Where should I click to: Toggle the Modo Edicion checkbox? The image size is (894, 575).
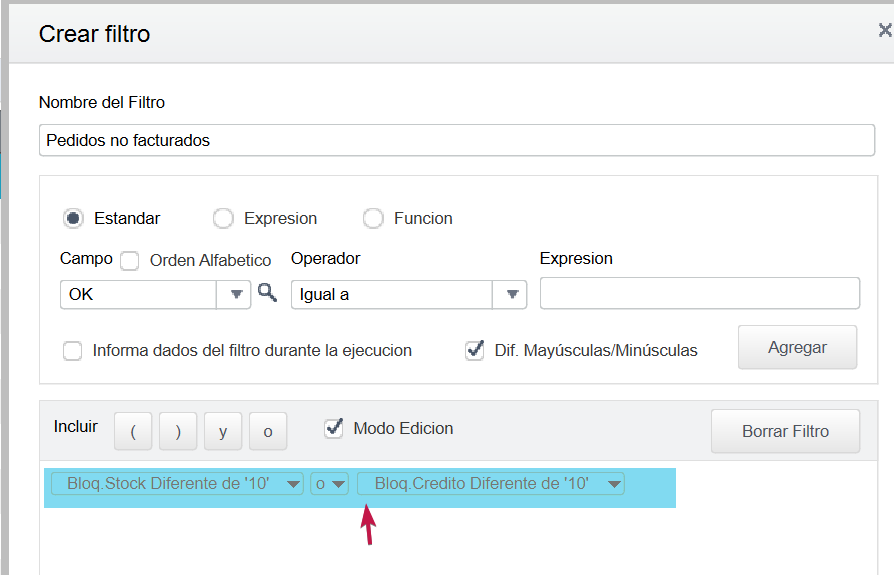pos(334,428)
